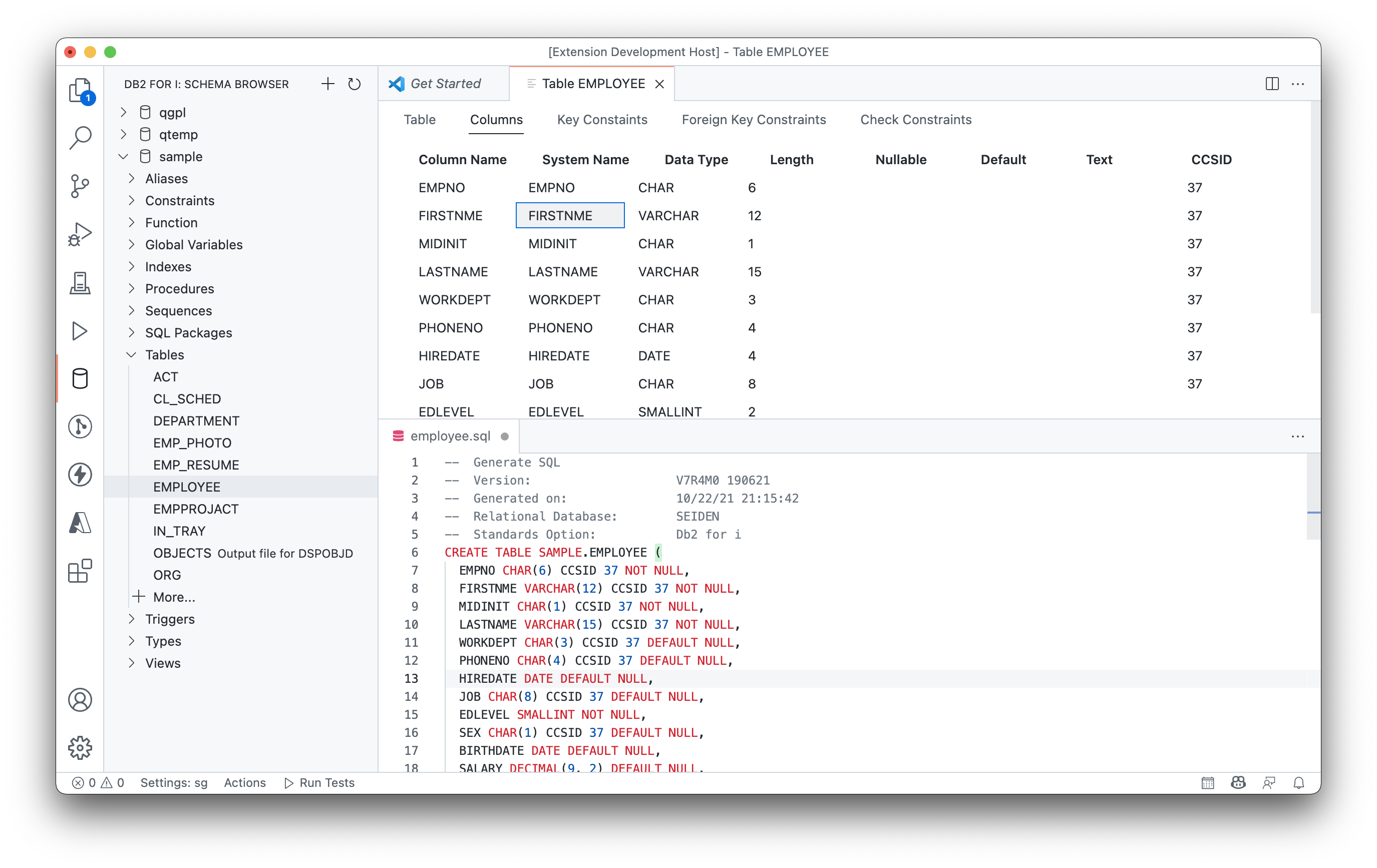The image size is (1377, 868).
Task: Open the Manage settings gear icon
Action: point(80,747)
